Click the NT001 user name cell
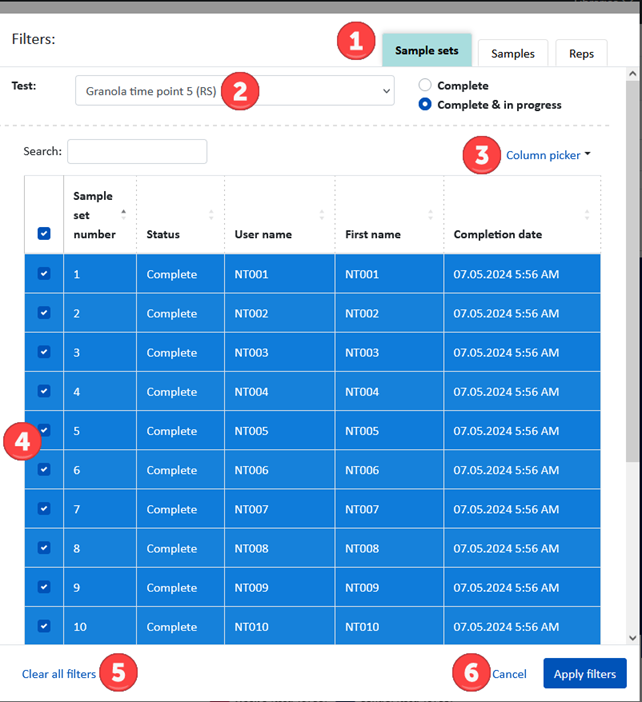Image resolution: width=642 pixels, height=702 pixels. [280, 274]
